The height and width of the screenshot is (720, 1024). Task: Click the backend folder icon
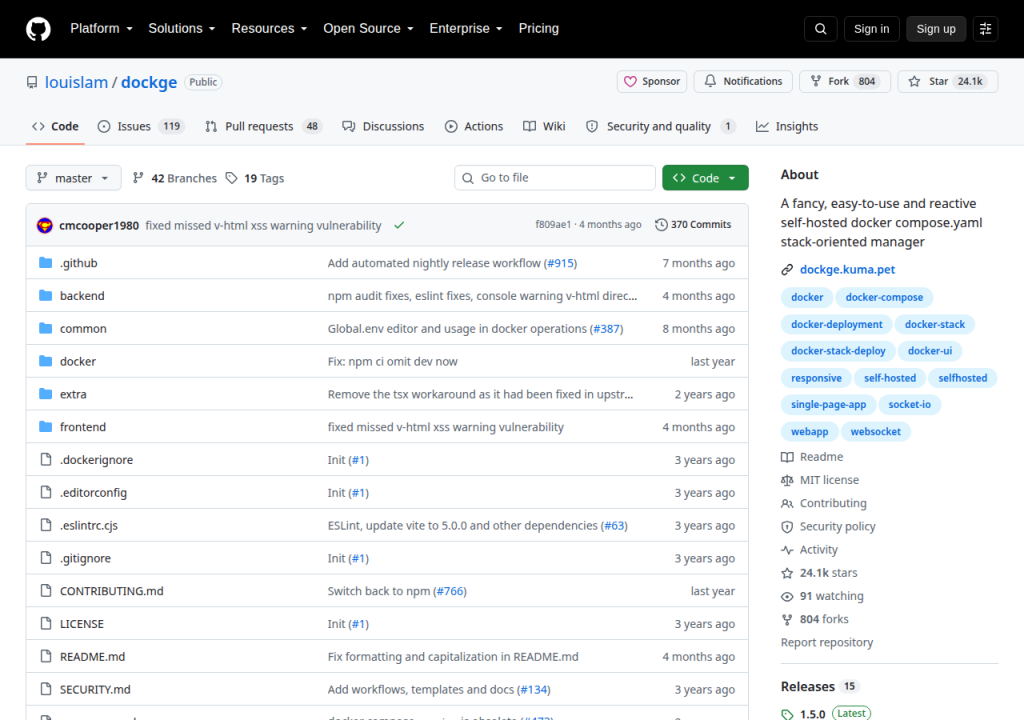[45, 295]
